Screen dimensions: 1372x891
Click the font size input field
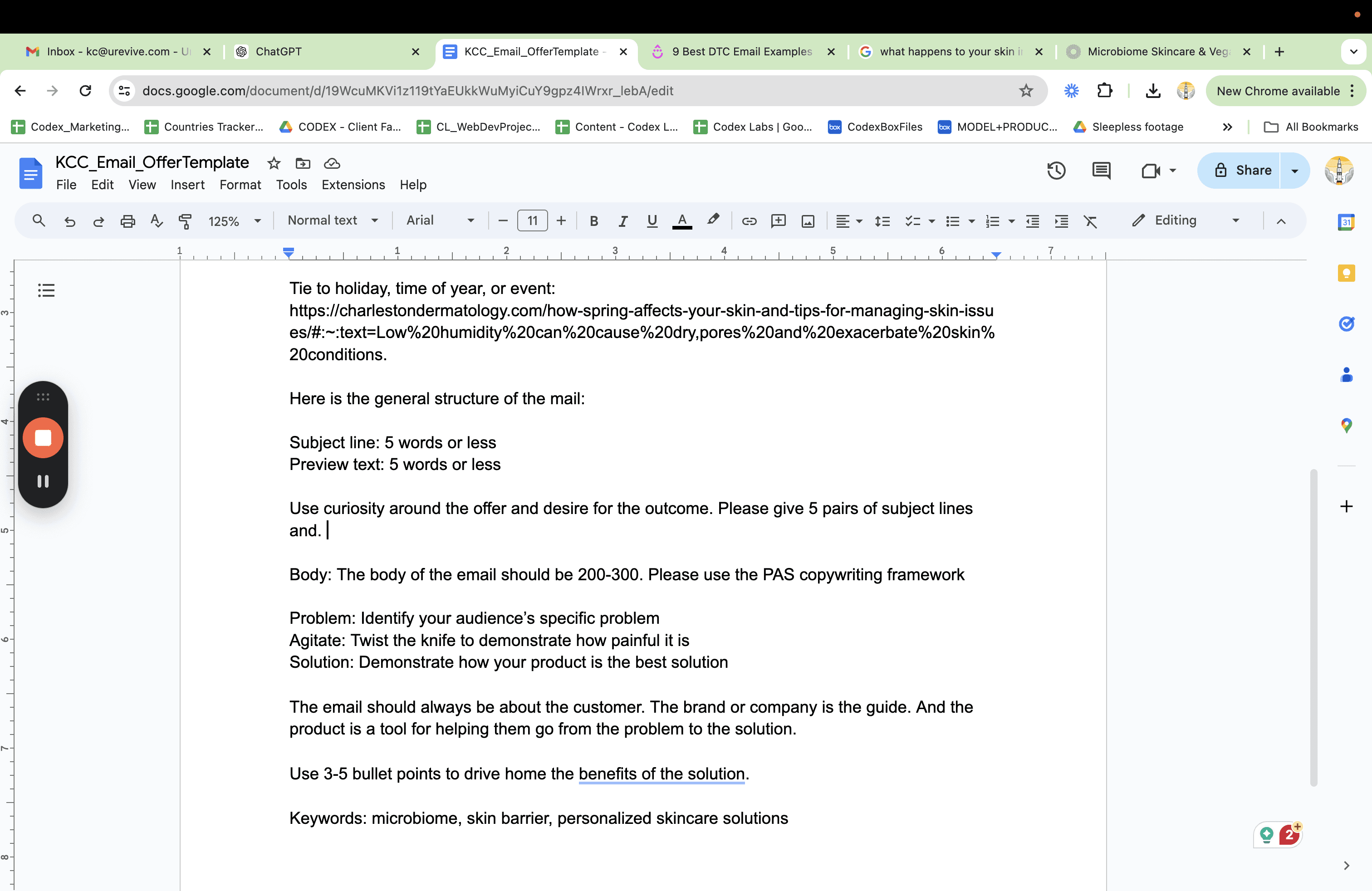tap(532, 221)
